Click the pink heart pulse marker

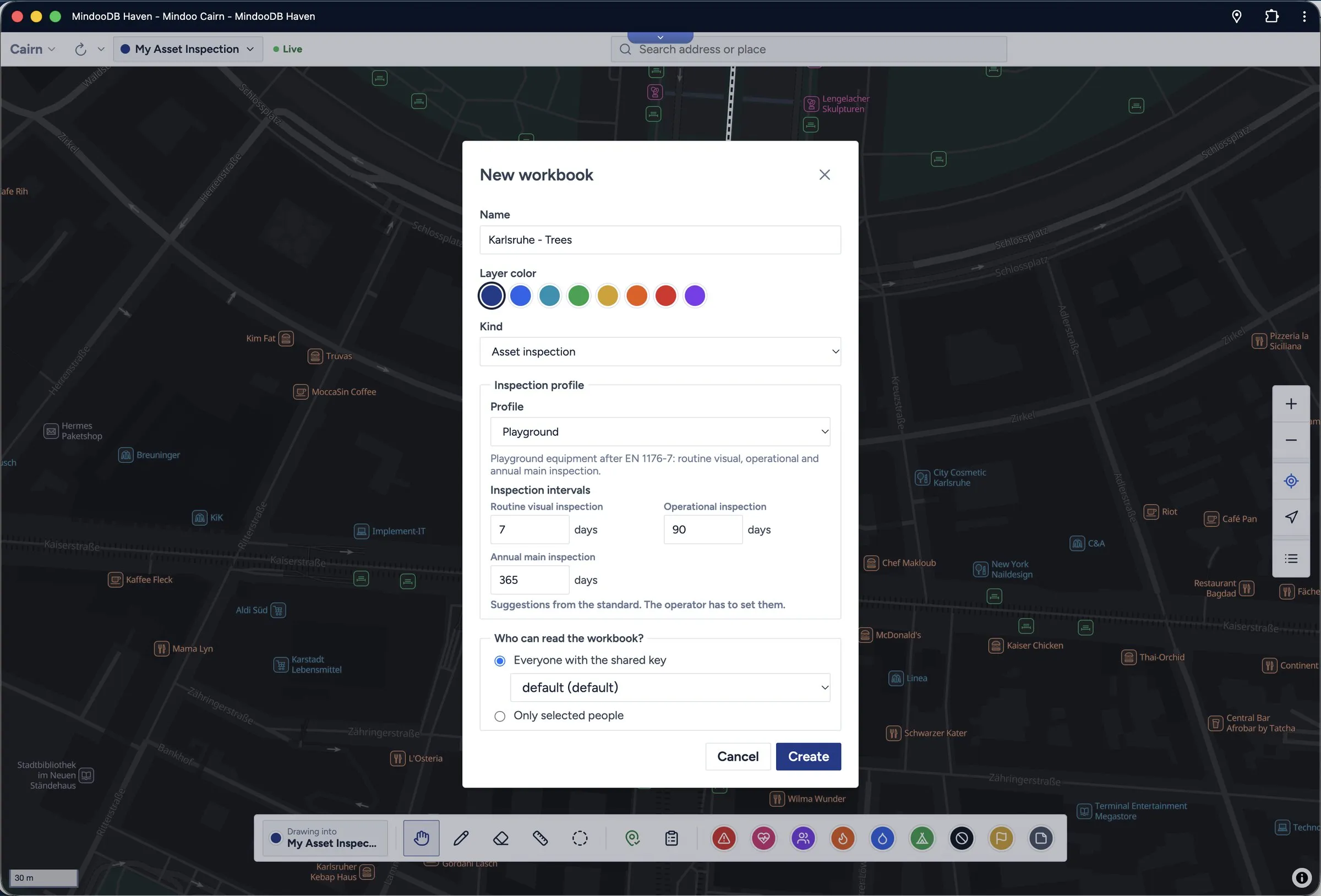763,838
